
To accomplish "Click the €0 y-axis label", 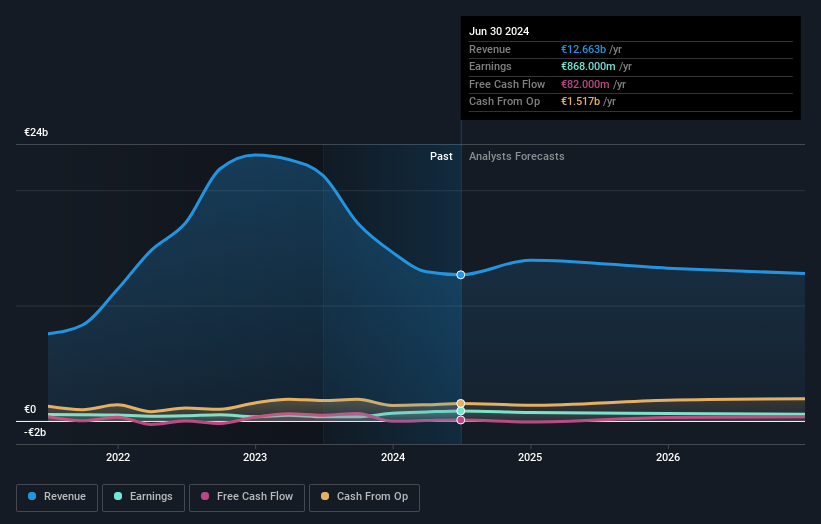I will (30, 409).
